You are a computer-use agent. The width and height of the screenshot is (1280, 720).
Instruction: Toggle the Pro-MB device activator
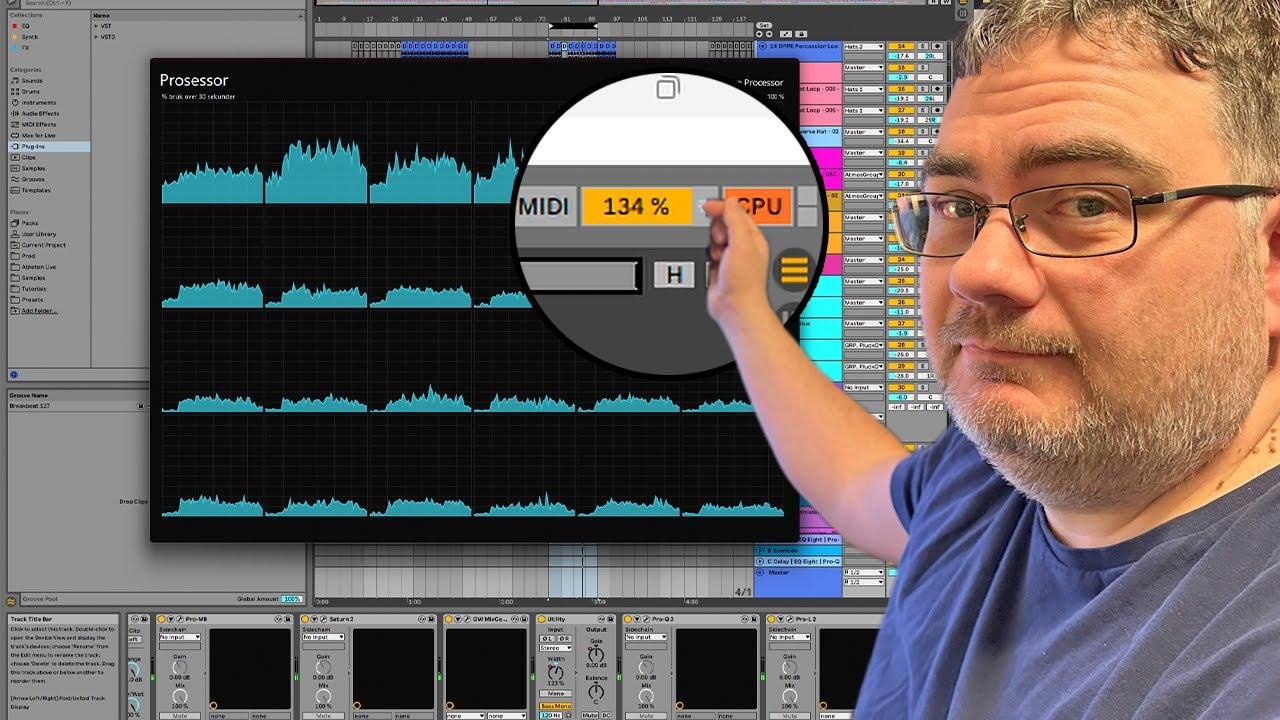162,620
